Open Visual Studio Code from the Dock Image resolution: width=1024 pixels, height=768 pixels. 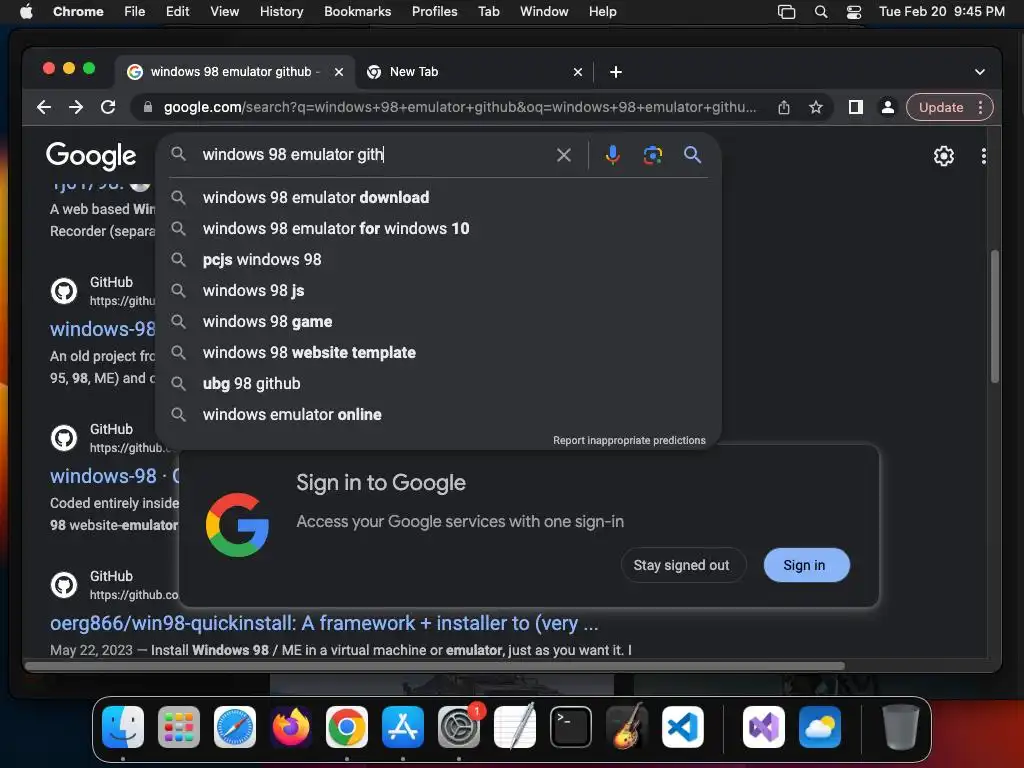click(683, 727)
